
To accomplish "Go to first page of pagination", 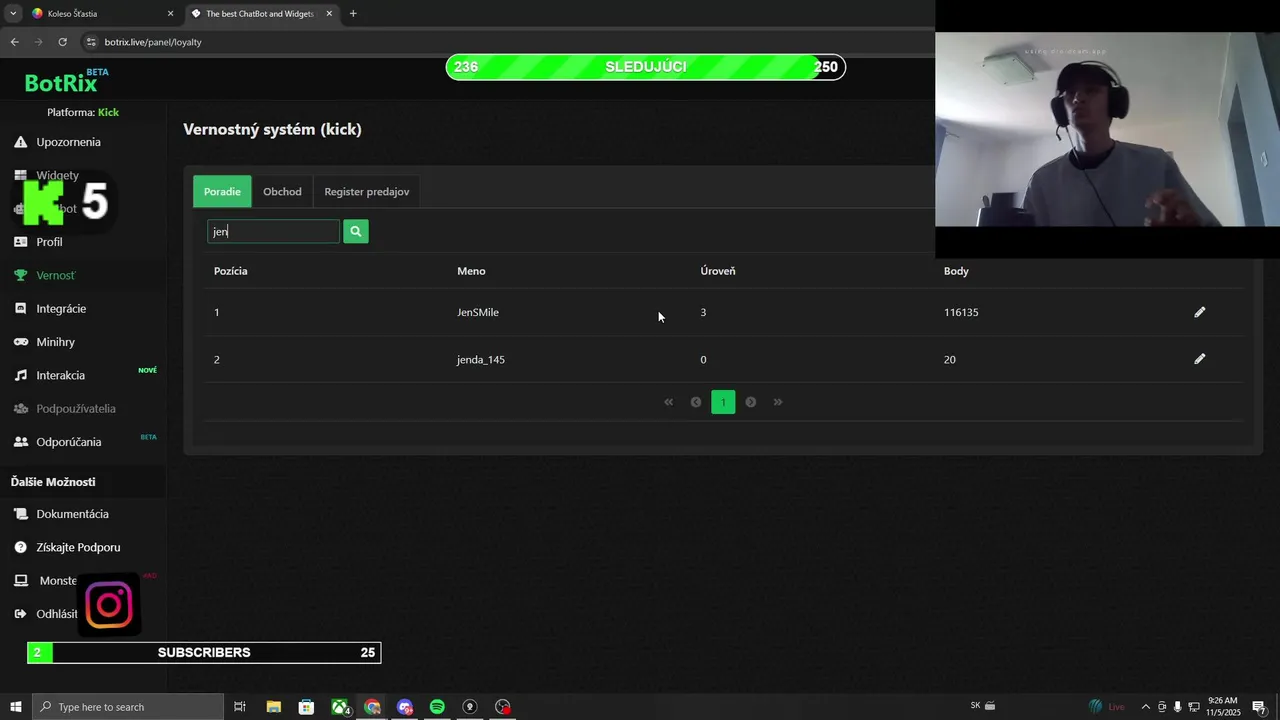I will coord(669,402).
